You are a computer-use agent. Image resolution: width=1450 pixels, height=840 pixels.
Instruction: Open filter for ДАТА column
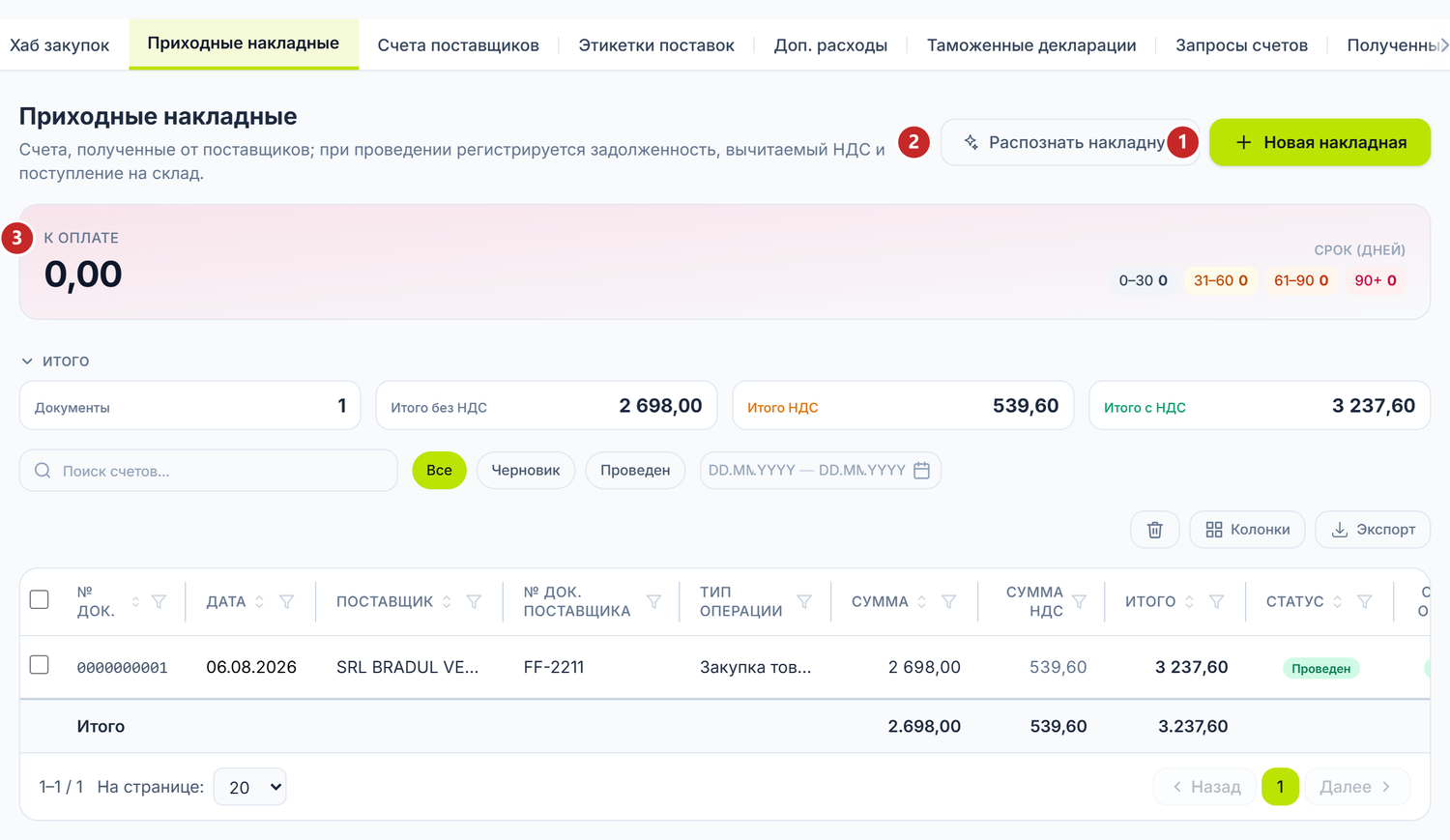286,602
